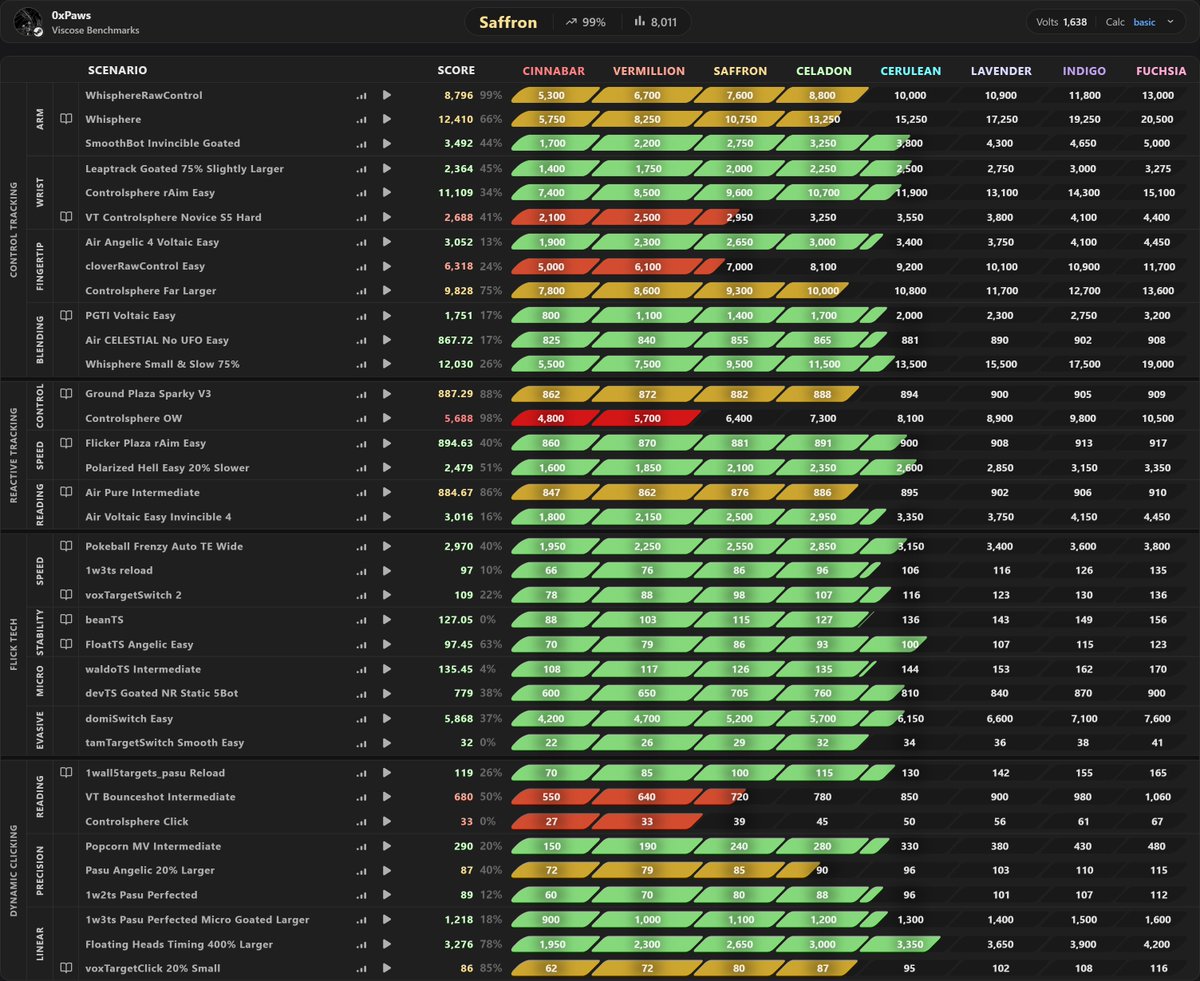This screenshot has width=1200, height=981.
Task: Open the book icon beside Air Pure Intermediate
Action: pos(66,492)
